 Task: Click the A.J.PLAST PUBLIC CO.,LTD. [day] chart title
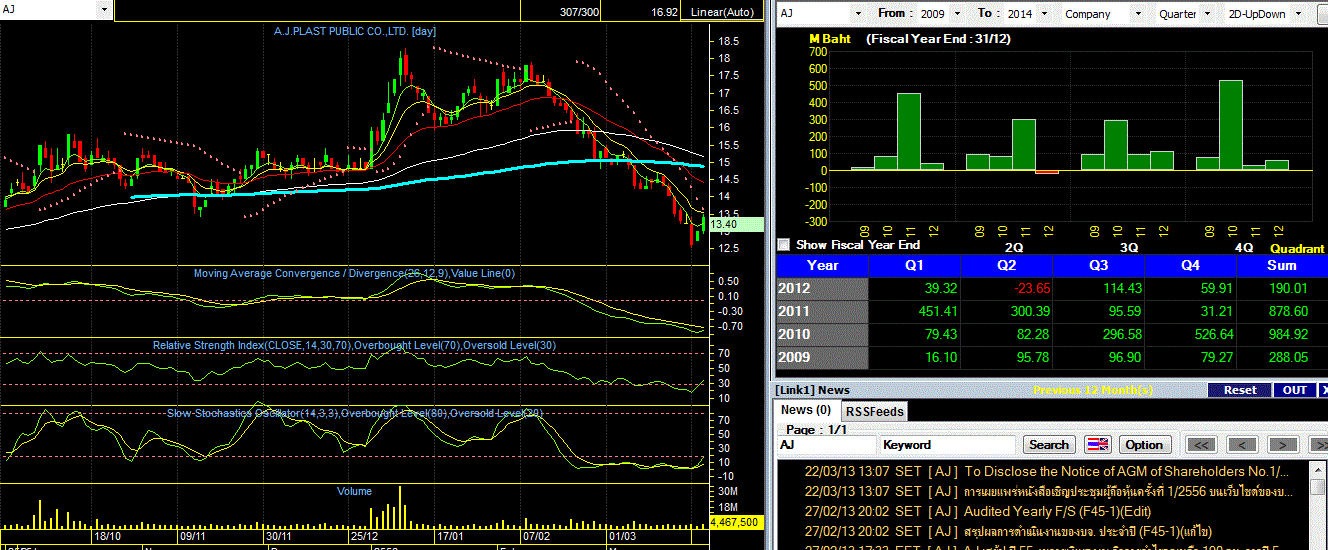[354, 31]
